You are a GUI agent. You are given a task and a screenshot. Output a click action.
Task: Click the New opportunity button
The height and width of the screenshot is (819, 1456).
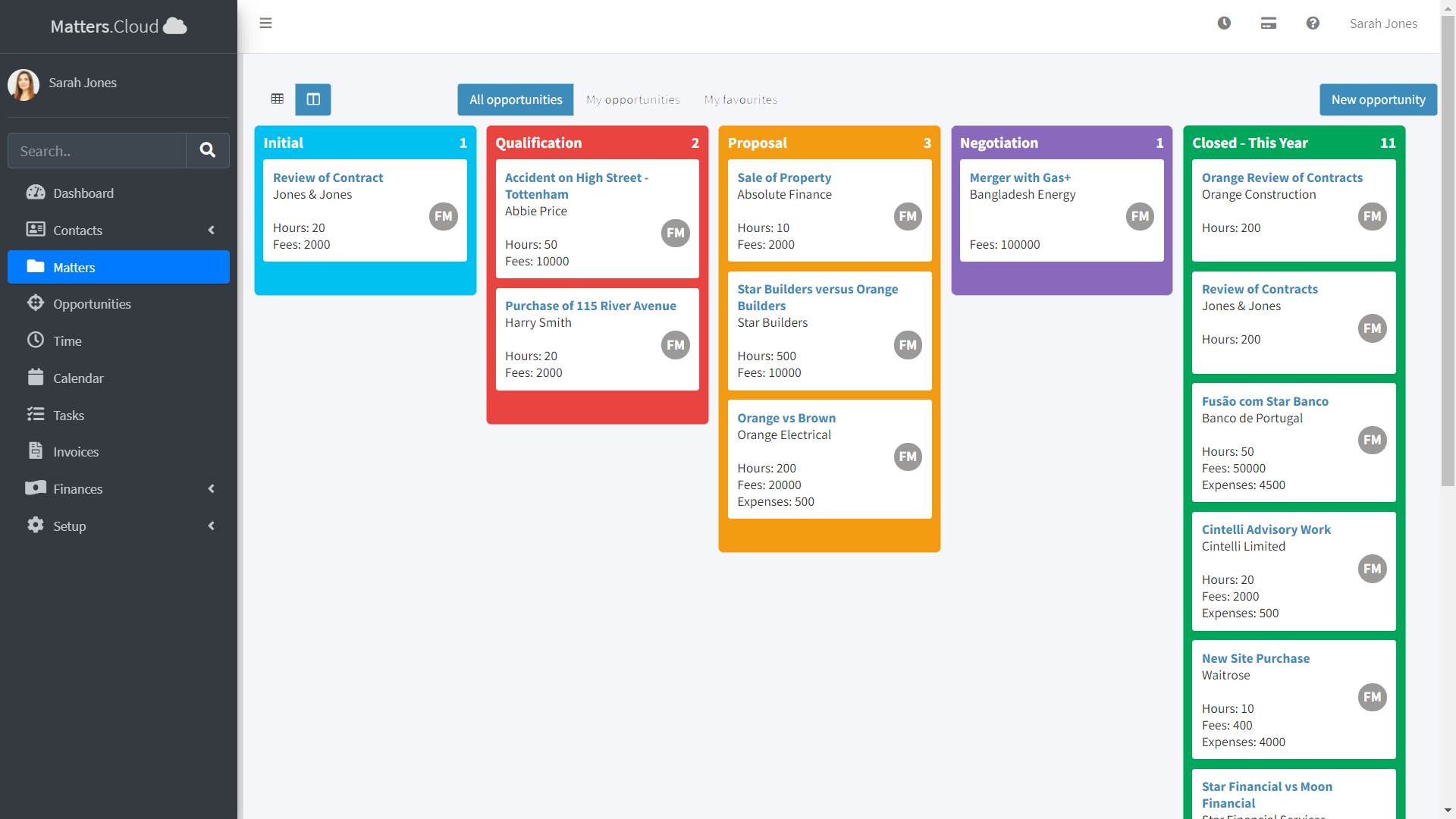coord(1377,99)
